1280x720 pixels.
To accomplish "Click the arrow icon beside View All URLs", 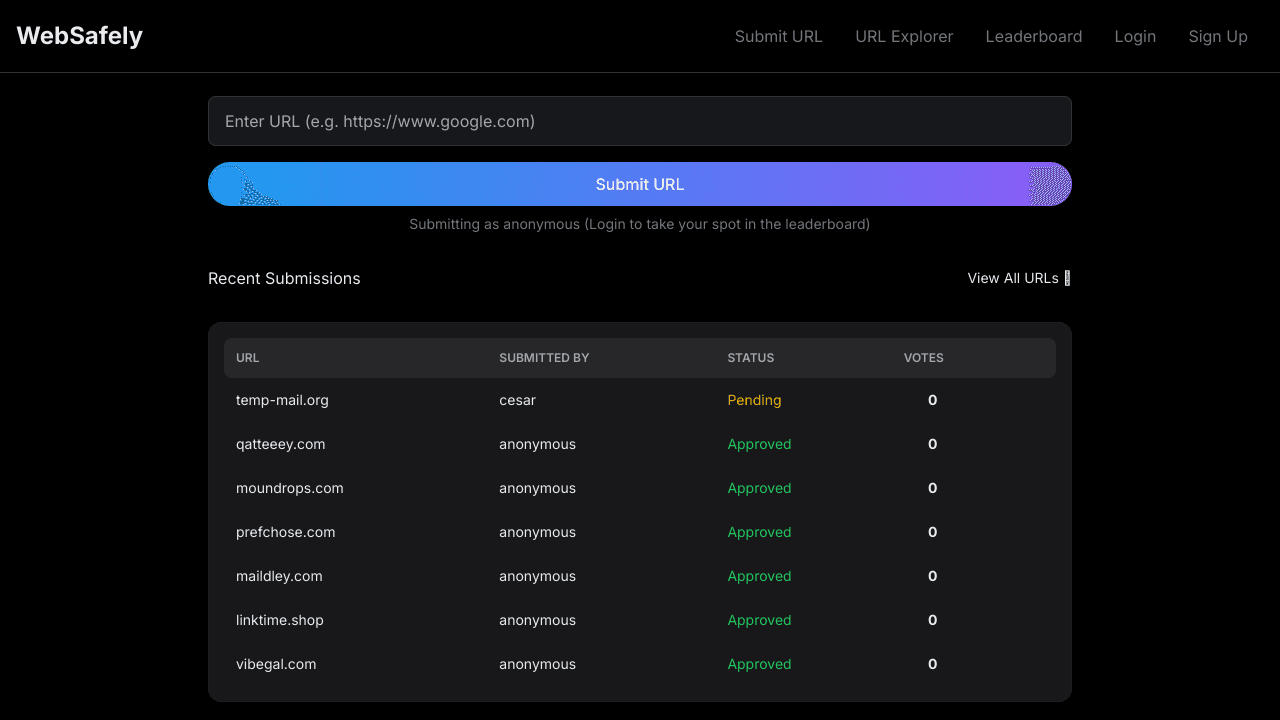I will click(1067, 278).
